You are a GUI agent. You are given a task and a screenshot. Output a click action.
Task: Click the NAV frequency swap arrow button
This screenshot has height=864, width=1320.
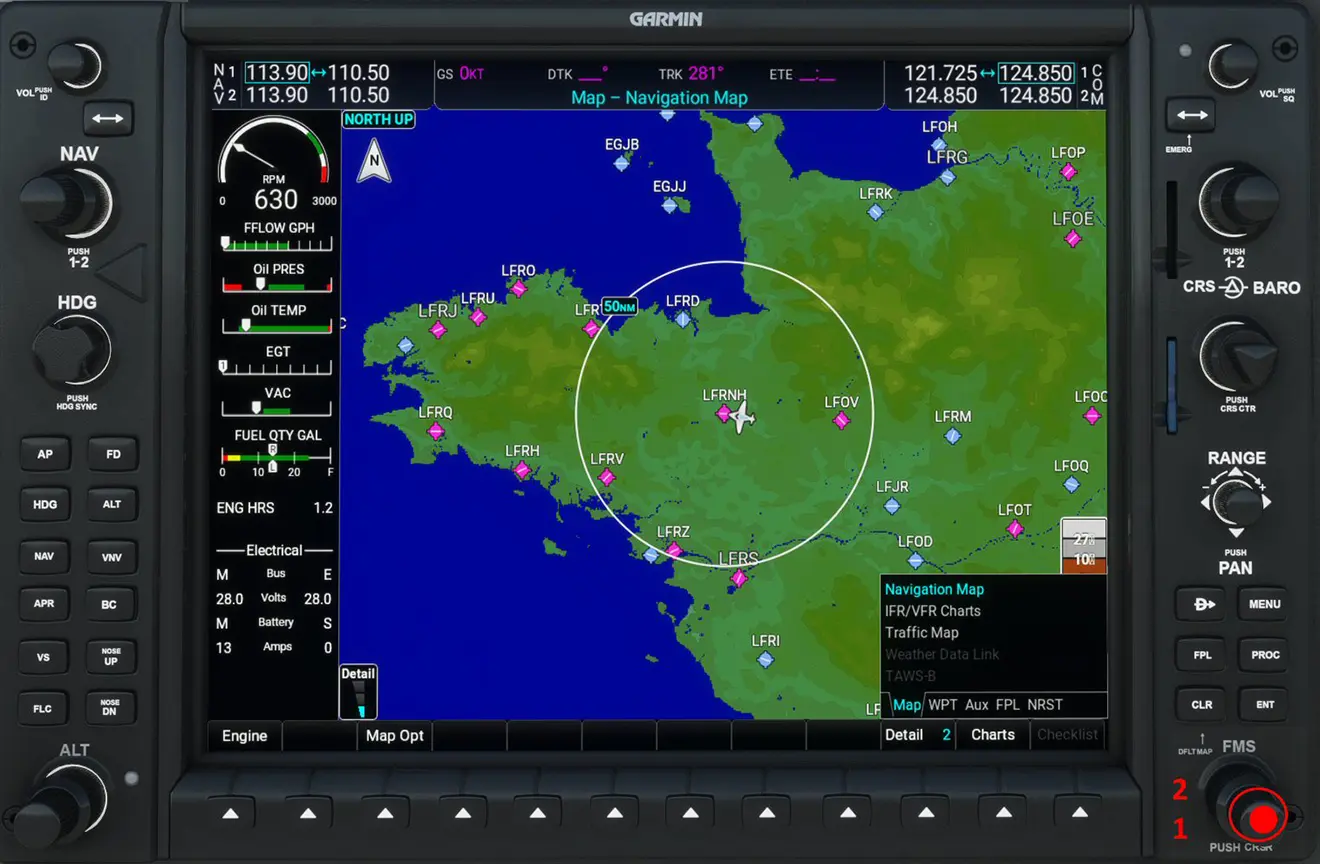[x=108, y=118]
